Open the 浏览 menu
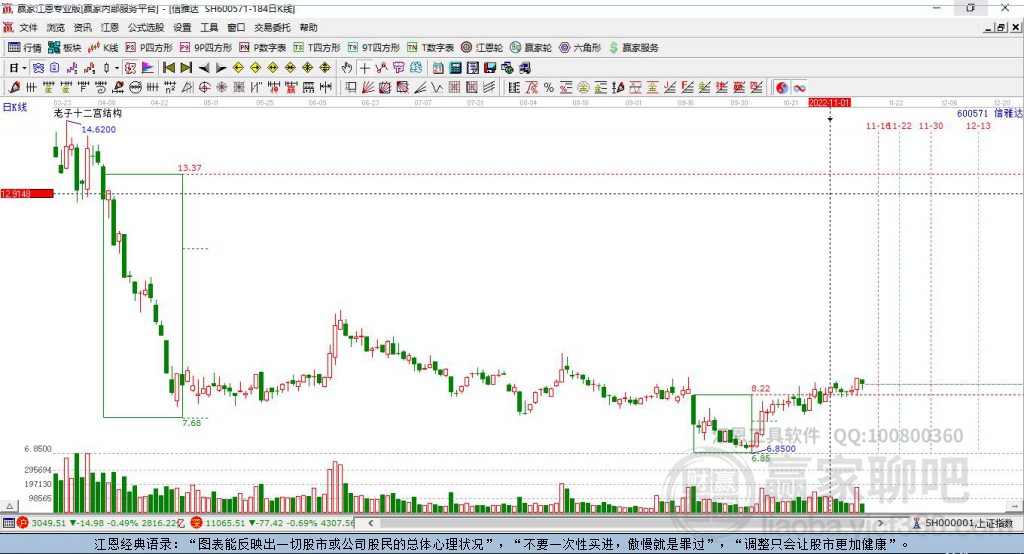 (56, 27)
